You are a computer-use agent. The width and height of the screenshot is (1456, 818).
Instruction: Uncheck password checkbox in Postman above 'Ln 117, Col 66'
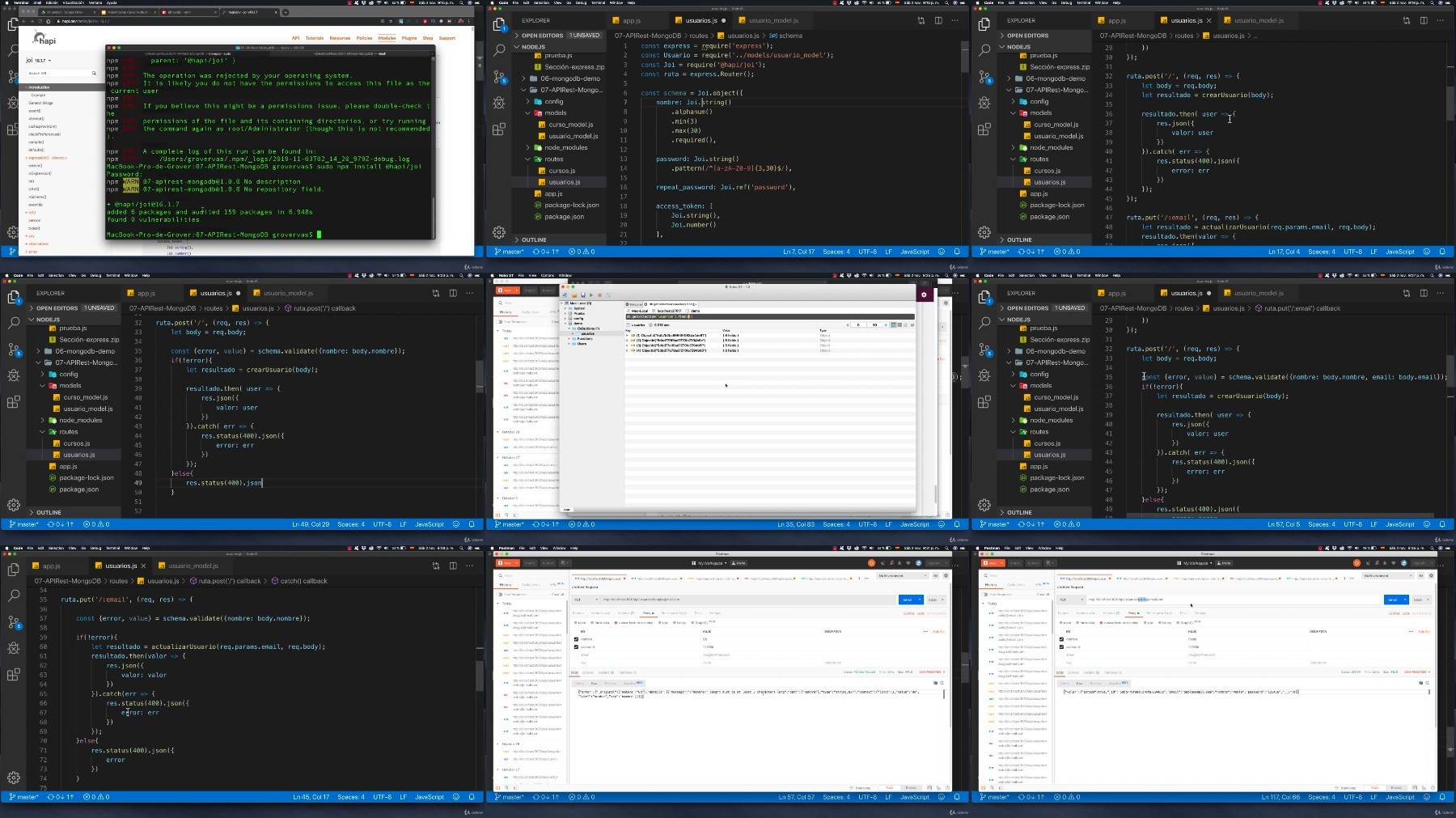point(1061,646)
